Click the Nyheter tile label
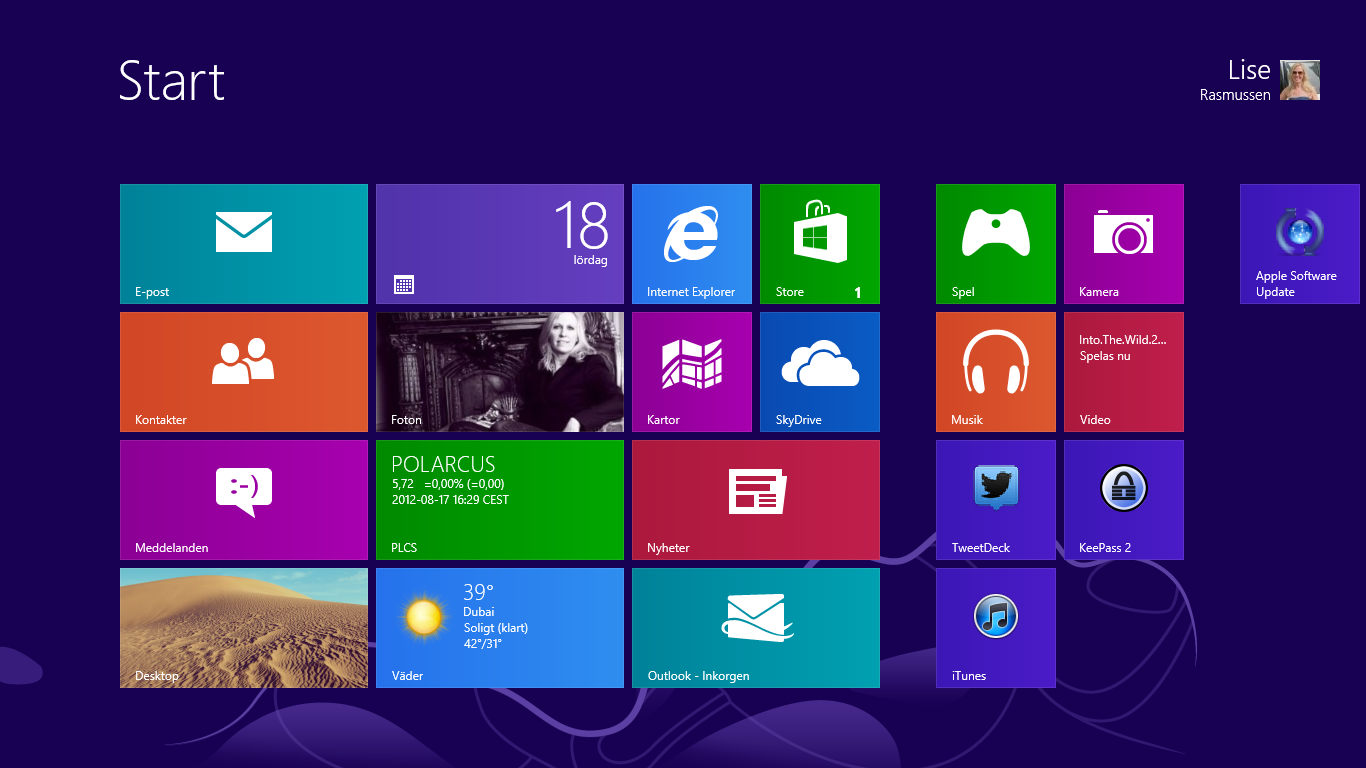This screenshot has width=1366, height=768. tap(668, 548)
